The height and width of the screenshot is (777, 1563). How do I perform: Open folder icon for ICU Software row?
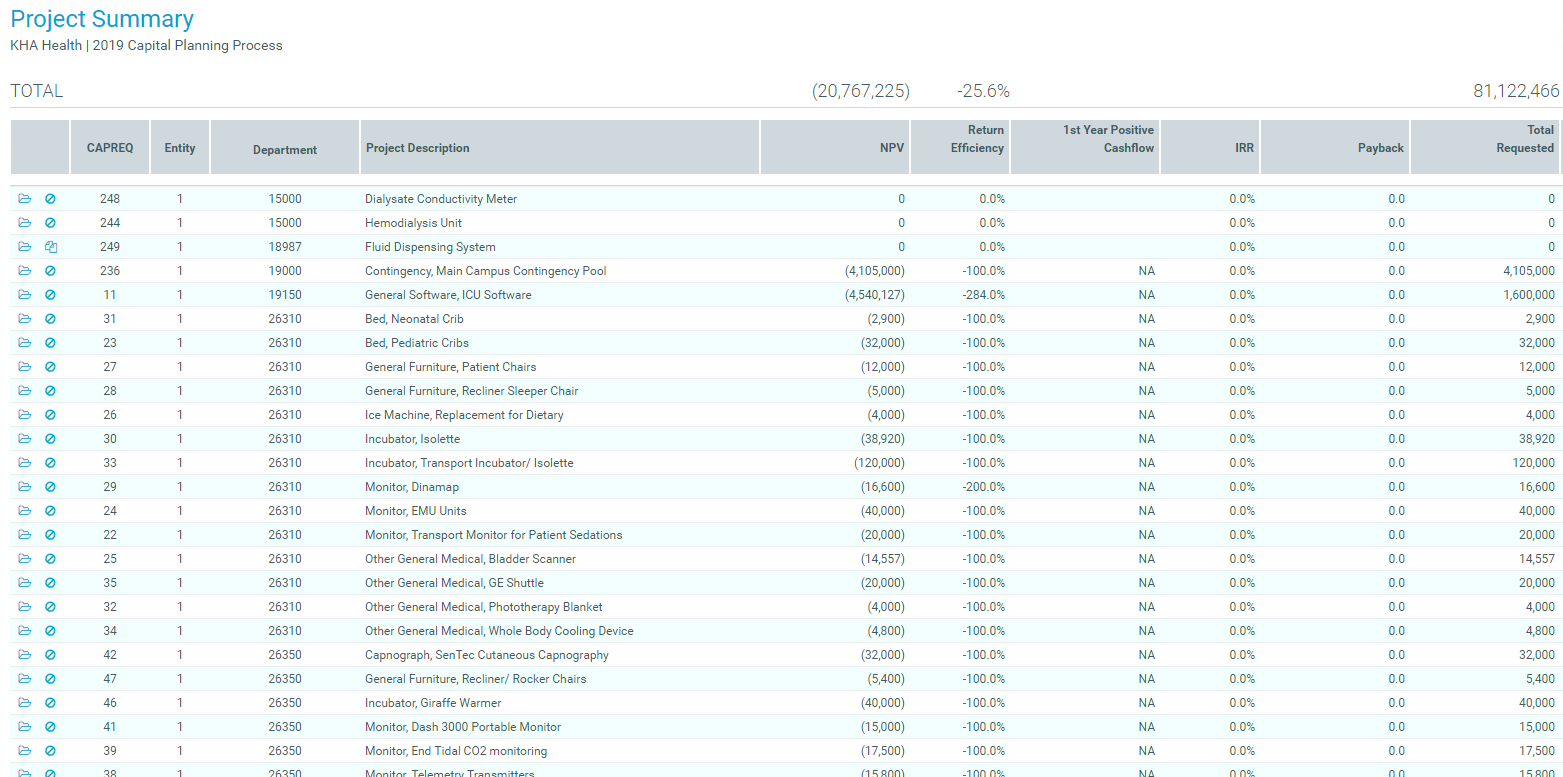pos(25,295)
